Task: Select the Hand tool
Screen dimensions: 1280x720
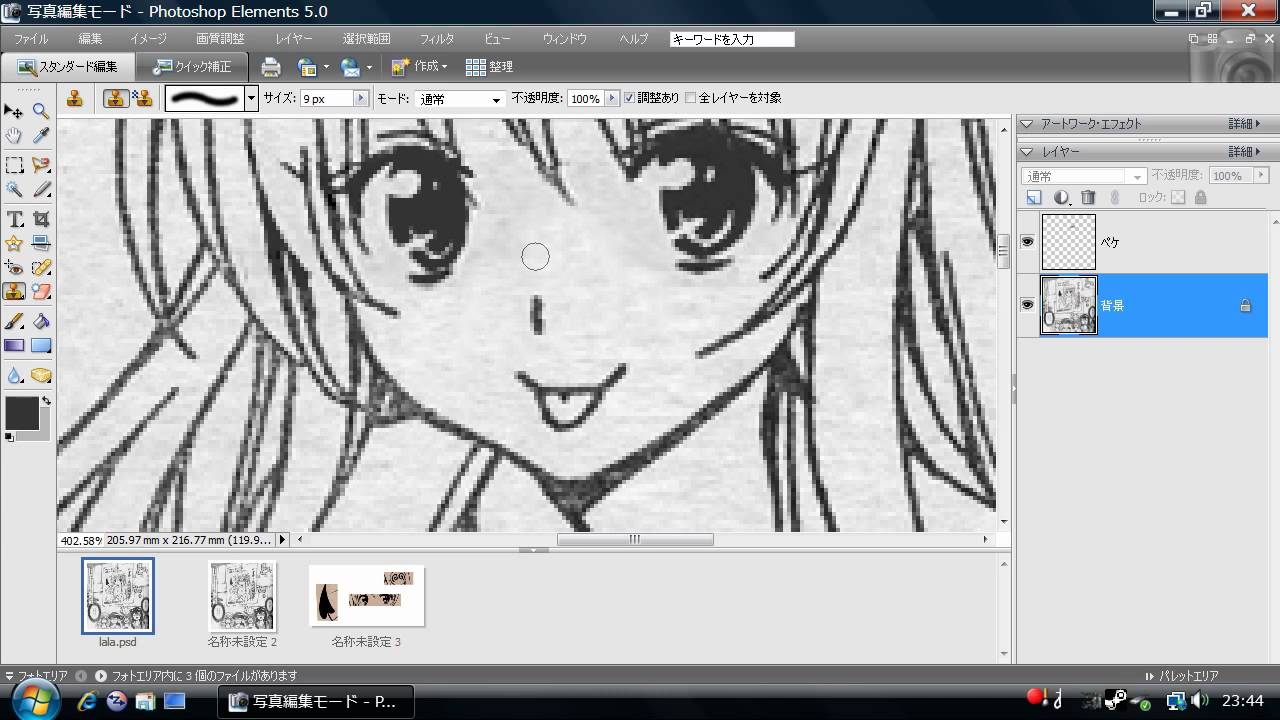Action: click(x=14, y=136)
